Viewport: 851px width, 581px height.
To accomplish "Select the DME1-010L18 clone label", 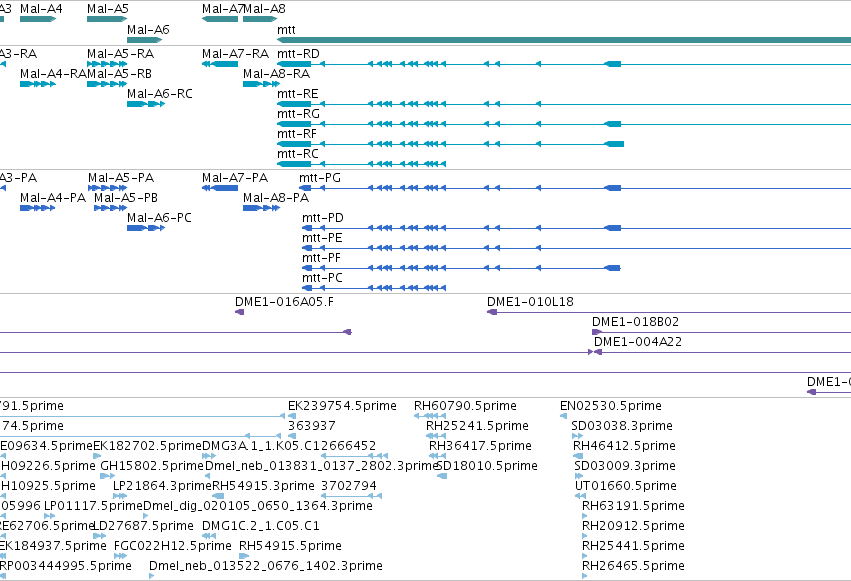I will pos(530,302).
